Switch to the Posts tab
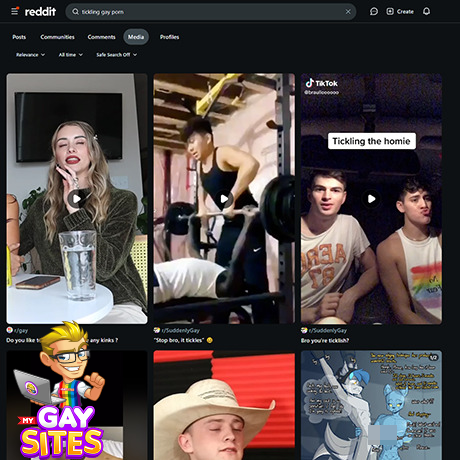Image resolution: width=460 pixels, height=460 pixels. tap(19, 37)
